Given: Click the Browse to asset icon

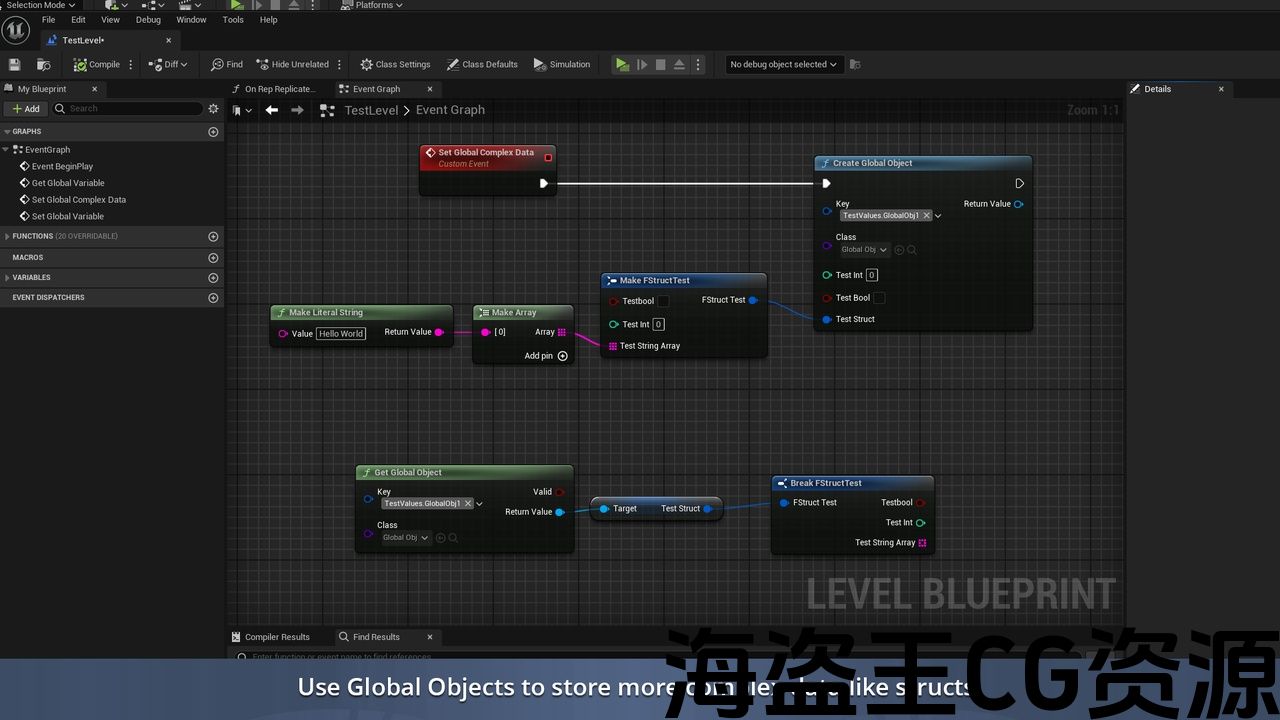Looking at the screenshot, I should pos(43,64).
